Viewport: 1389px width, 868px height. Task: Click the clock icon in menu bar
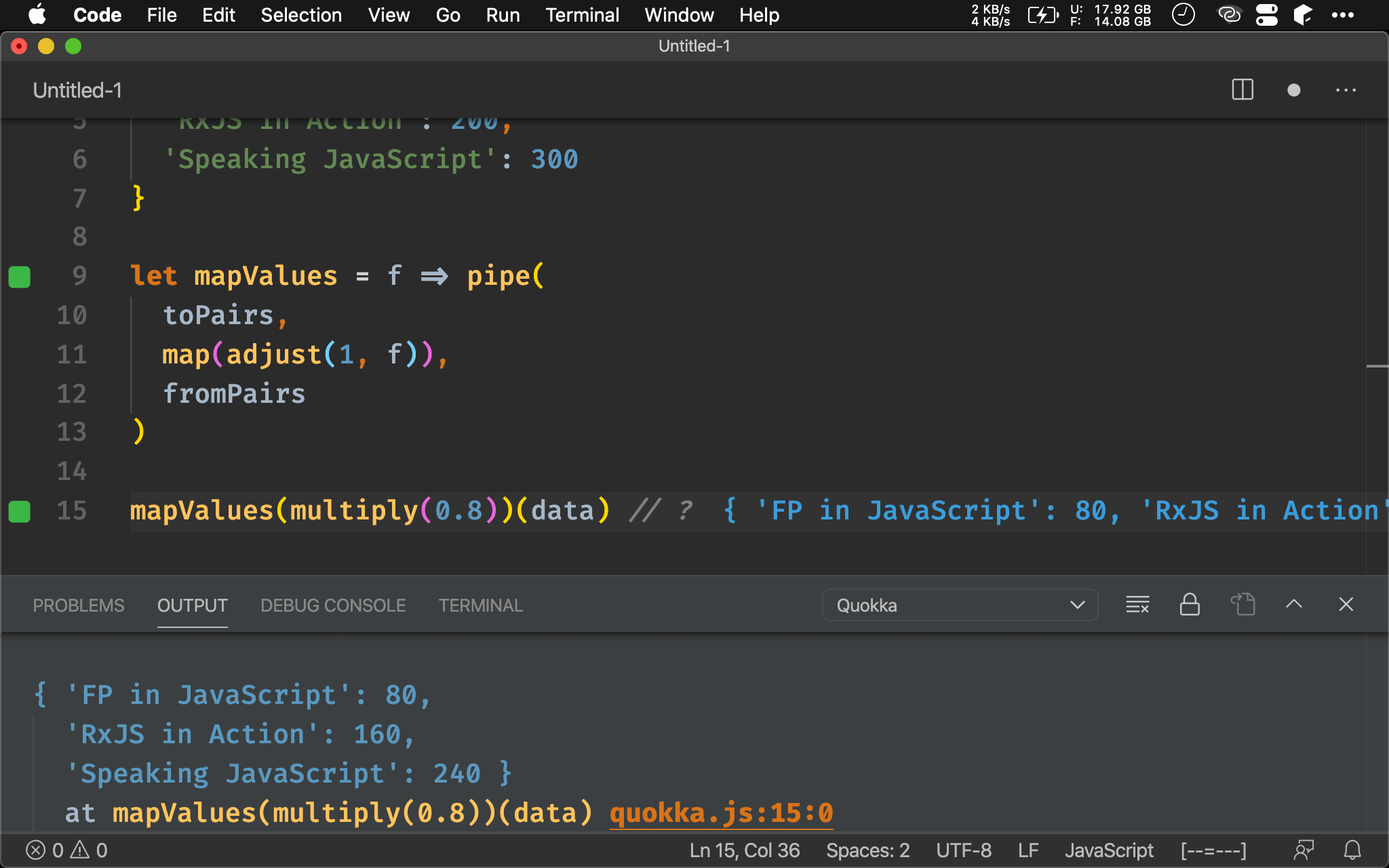[1183, 14]
